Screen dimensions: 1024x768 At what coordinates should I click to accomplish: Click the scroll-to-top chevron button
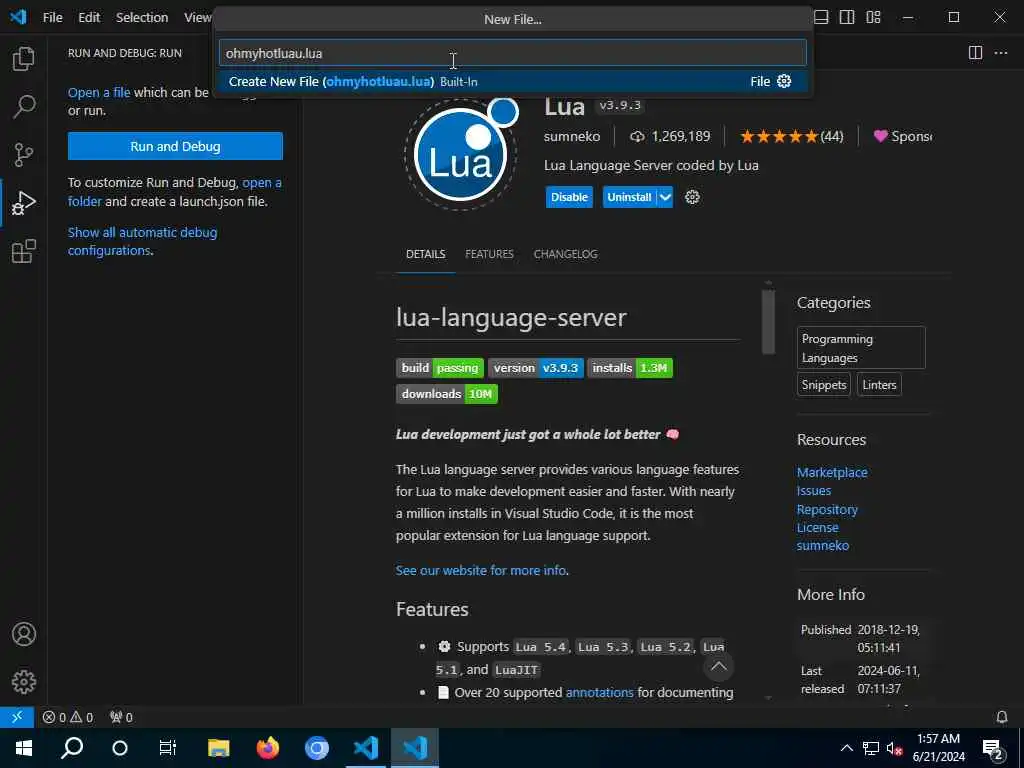click(x=718, y=666)
